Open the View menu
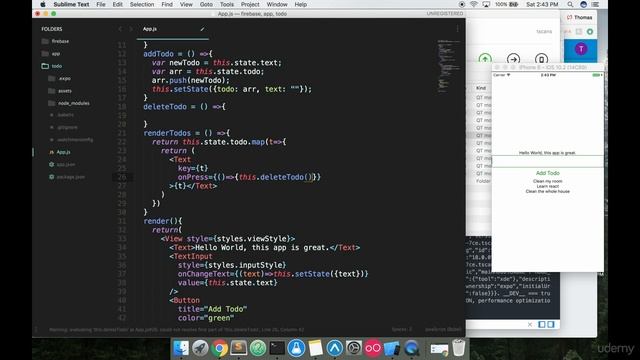The width and height of the screenshot is (640, 360). tap(186, 4)
